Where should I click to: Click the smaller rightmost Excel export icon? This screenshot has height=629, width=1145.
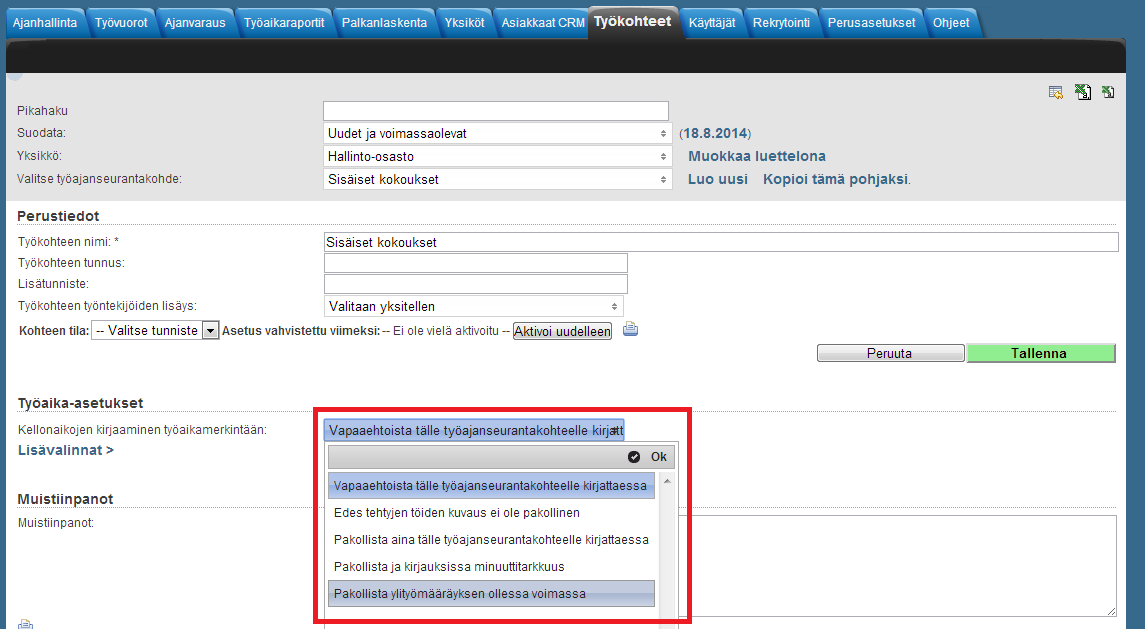pos(1108,93)
